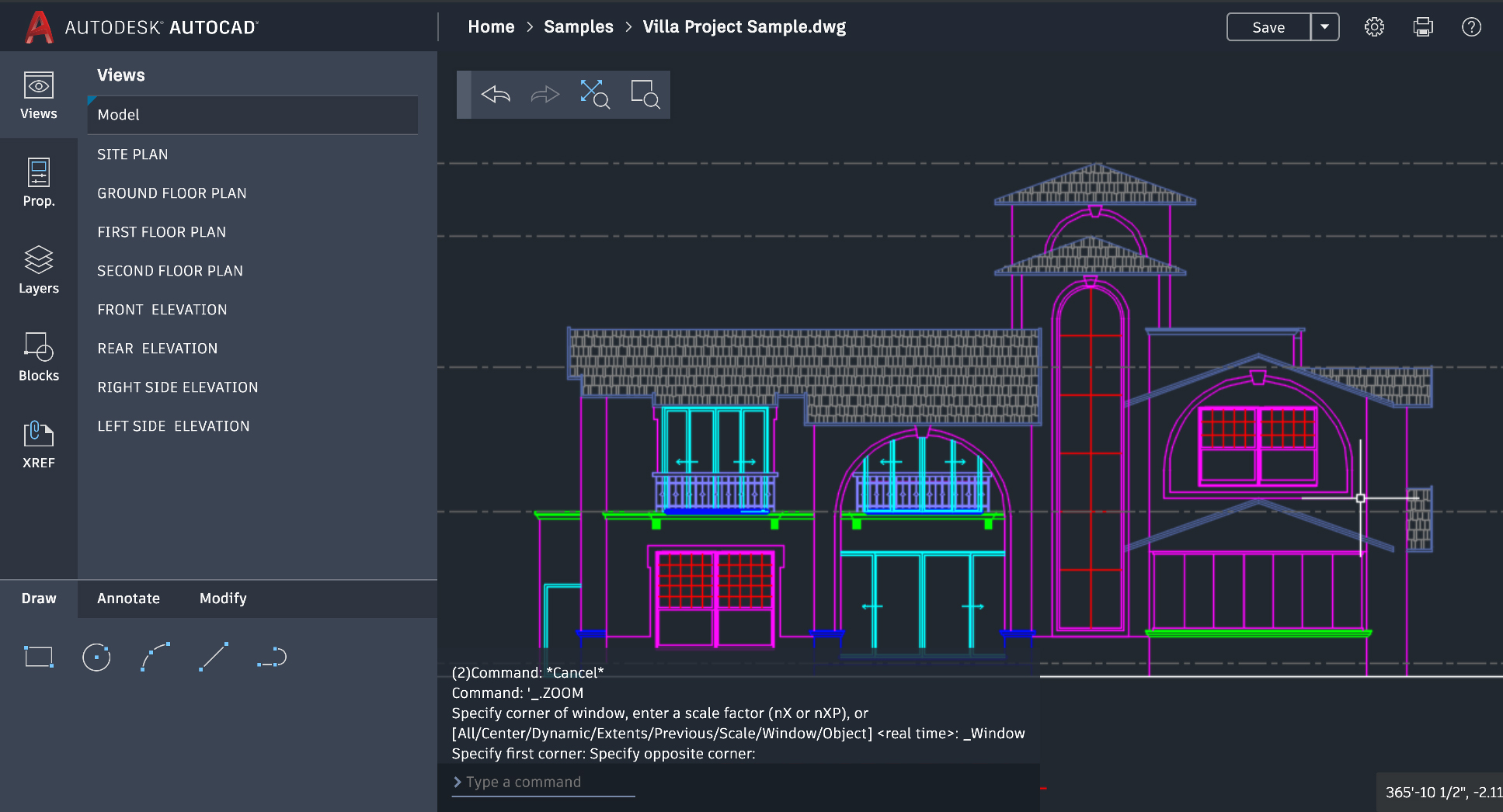Switch to the Annotate tab

128,599
